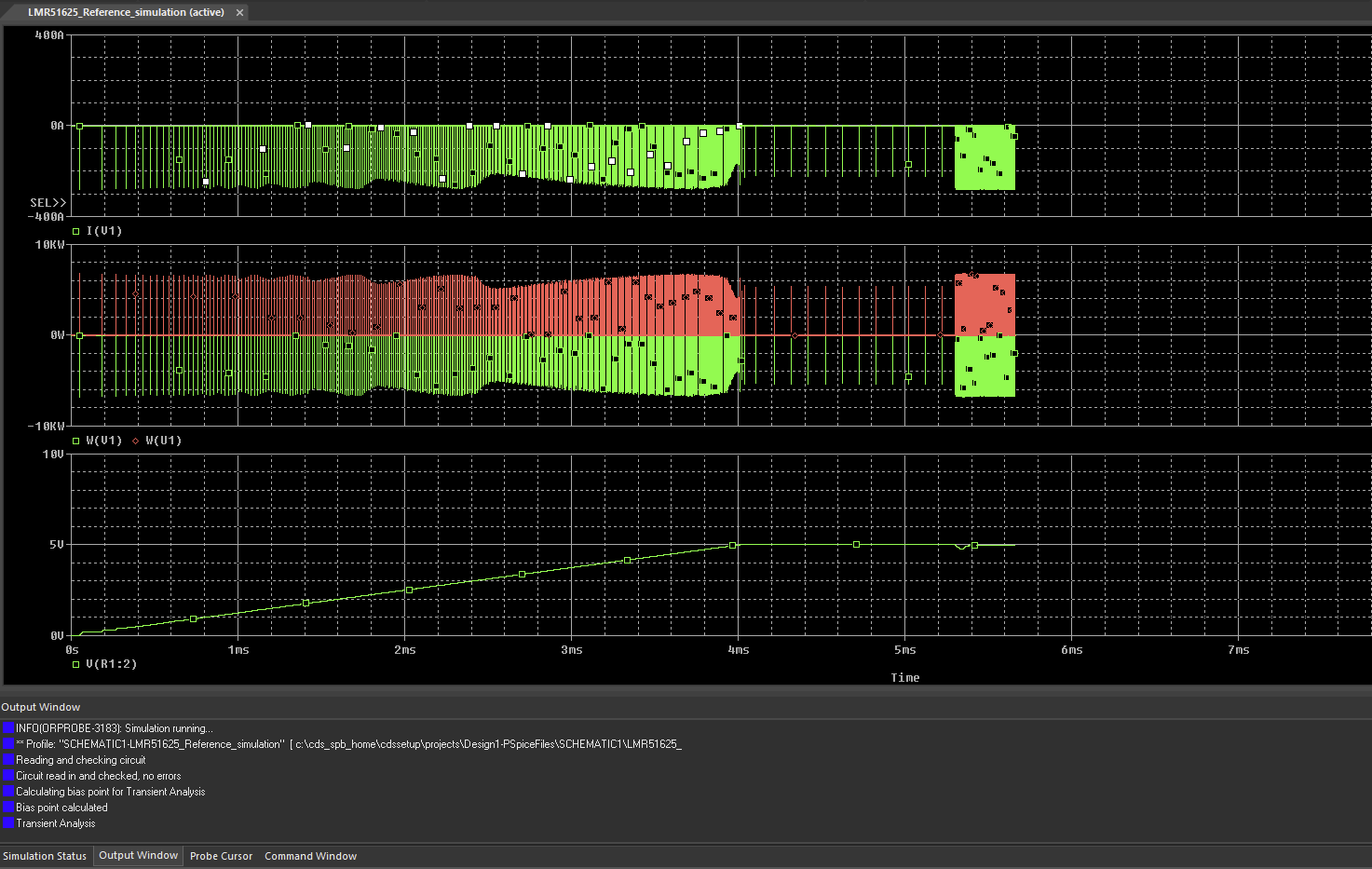Click blue icon beside Reading and checking circuit
1372x869 pixels.
(8, 760)
